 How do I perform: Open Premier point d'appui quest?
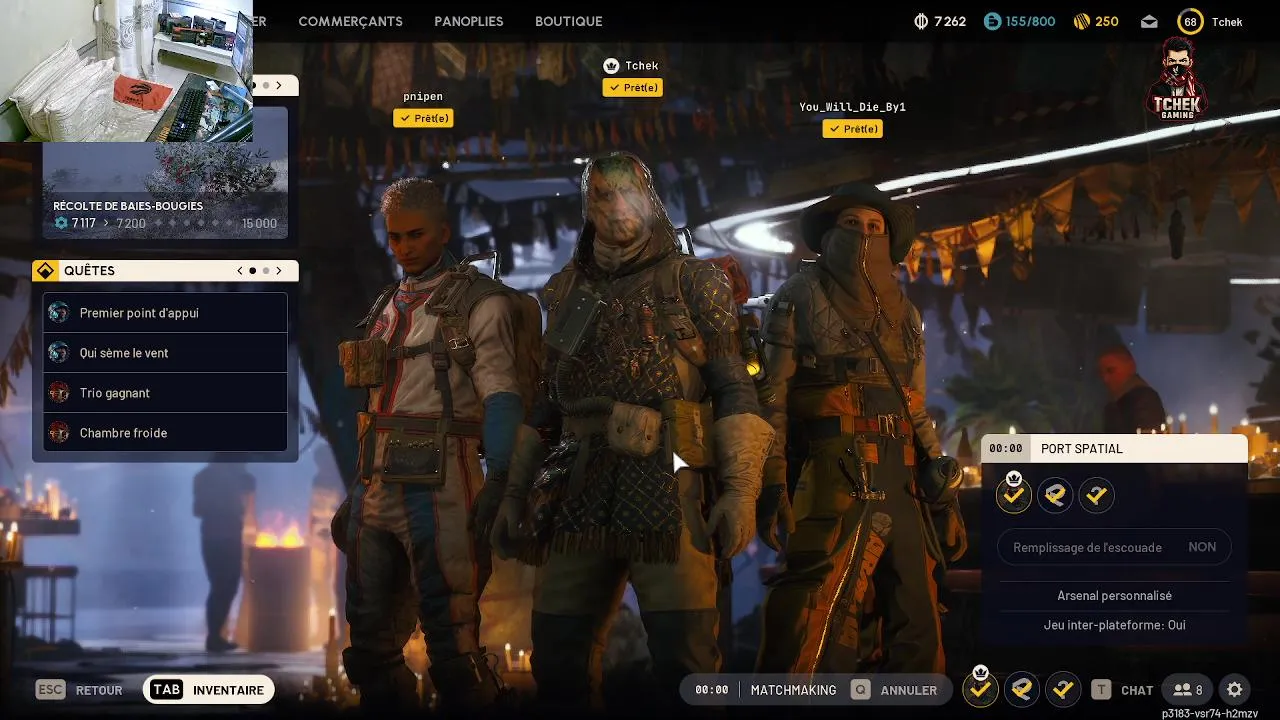(x=165, y=313)
